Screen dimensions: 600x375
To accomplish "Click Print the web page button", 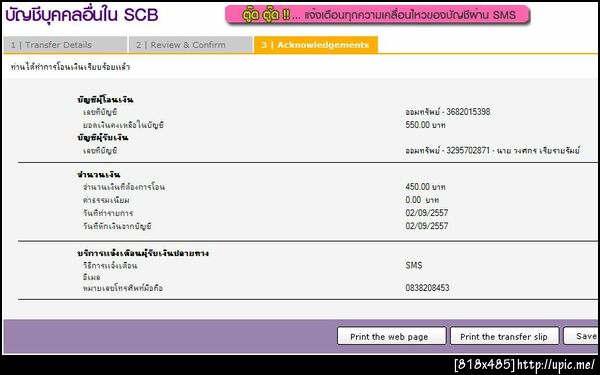I will [391, 336].
